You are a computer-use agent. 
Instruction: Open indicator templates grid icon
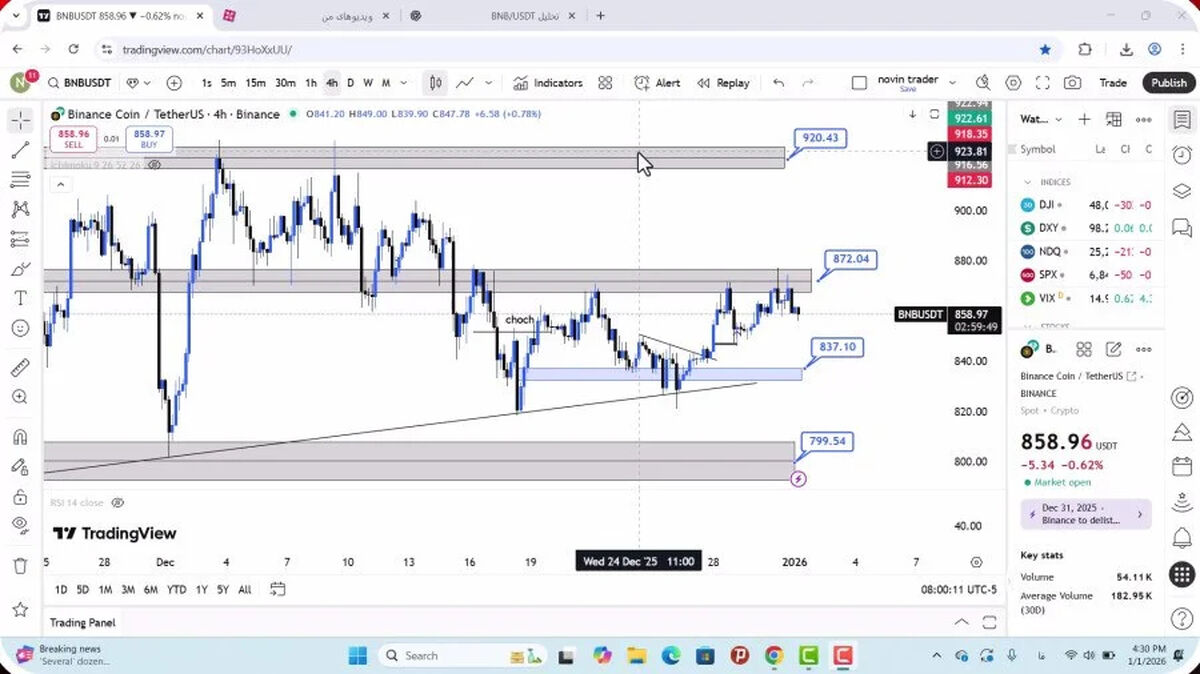(x=605, y=83)
